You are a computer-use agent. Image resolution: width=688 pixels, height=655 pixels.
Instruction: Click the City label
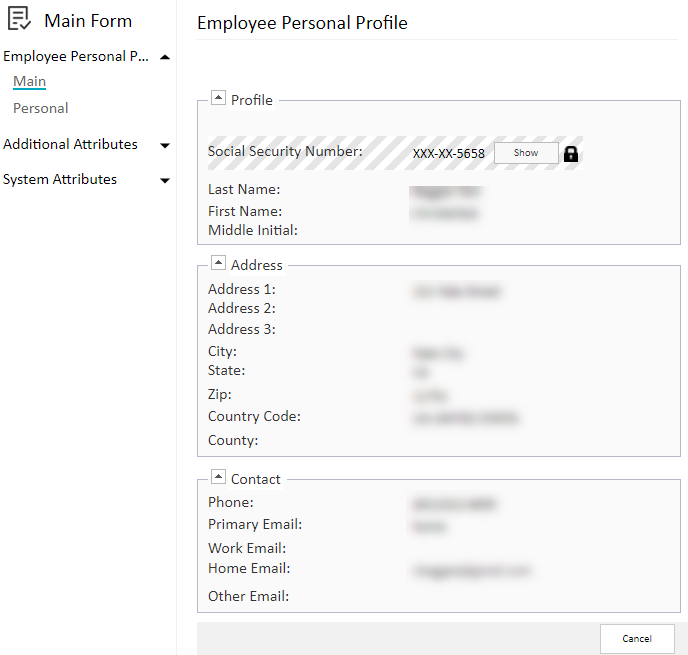click(x=222, y=351)
